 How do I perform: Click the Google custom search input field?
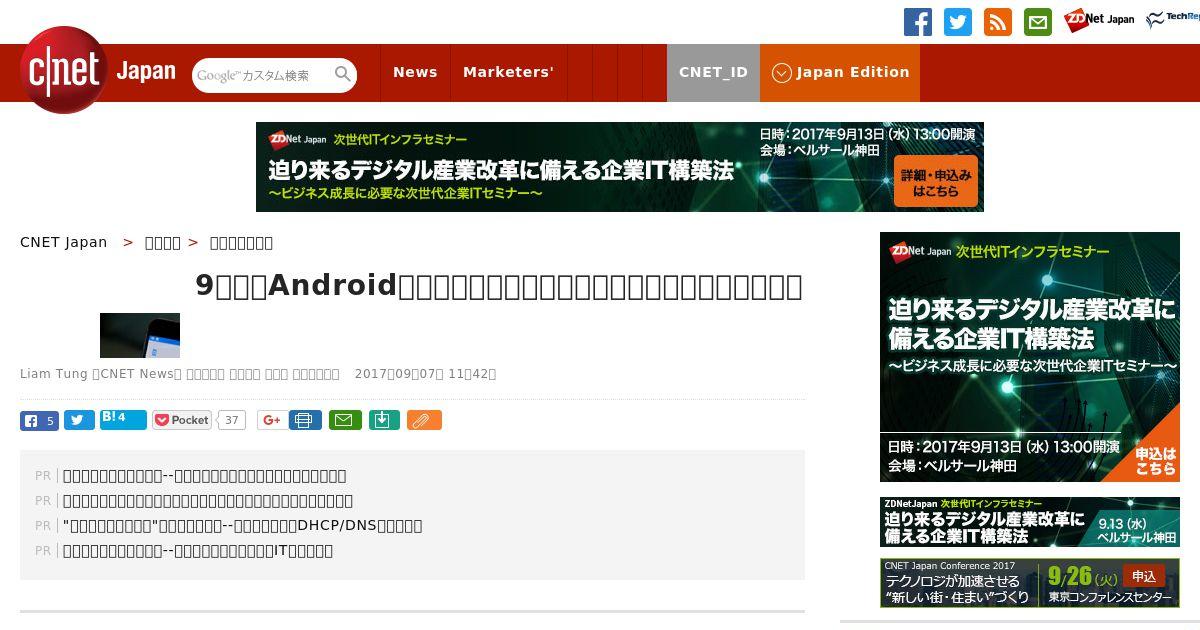pyautogui.click(x=262, y=75)
